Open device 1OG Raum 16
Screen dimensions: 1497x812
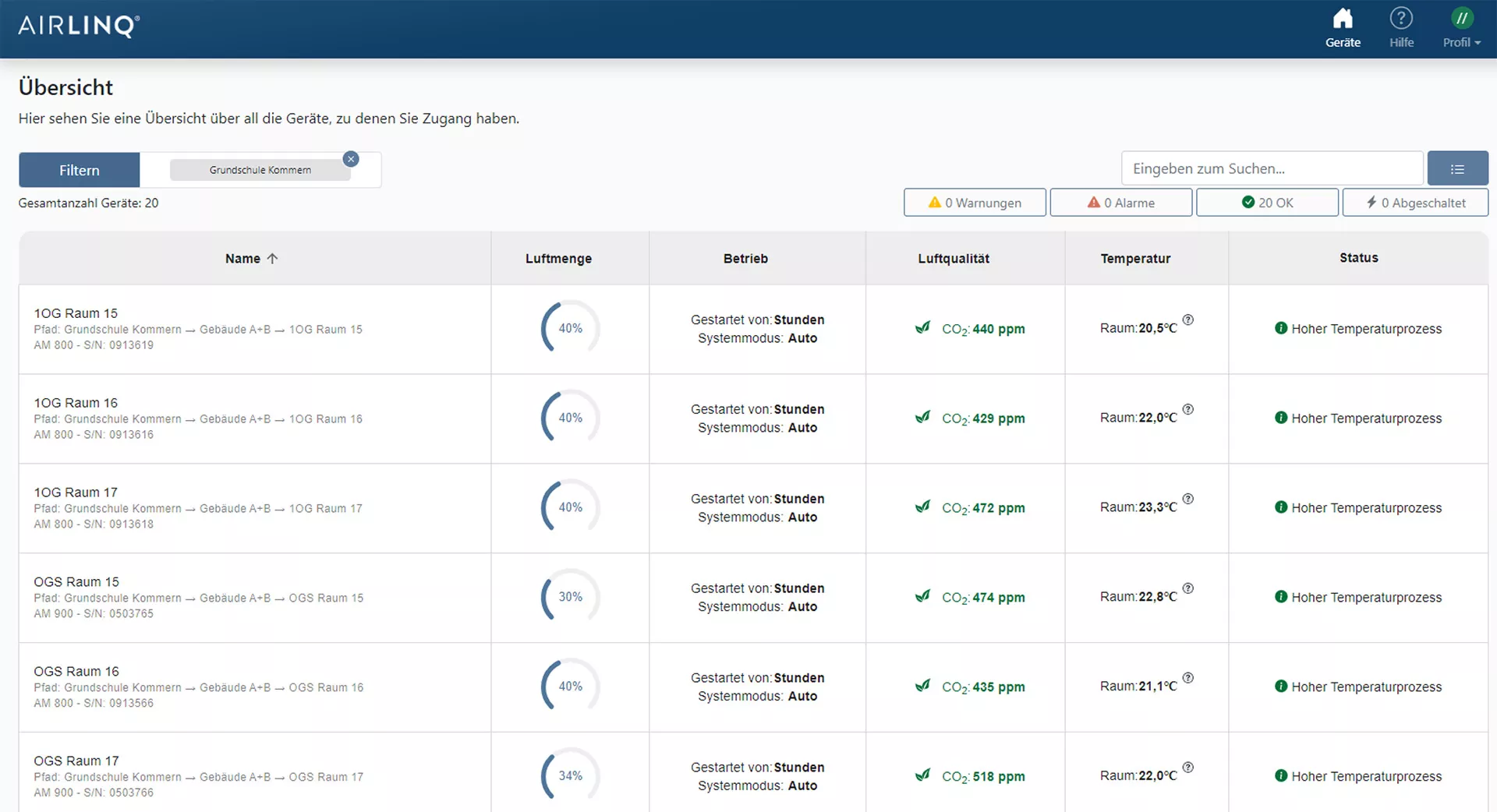click(76, 403)
